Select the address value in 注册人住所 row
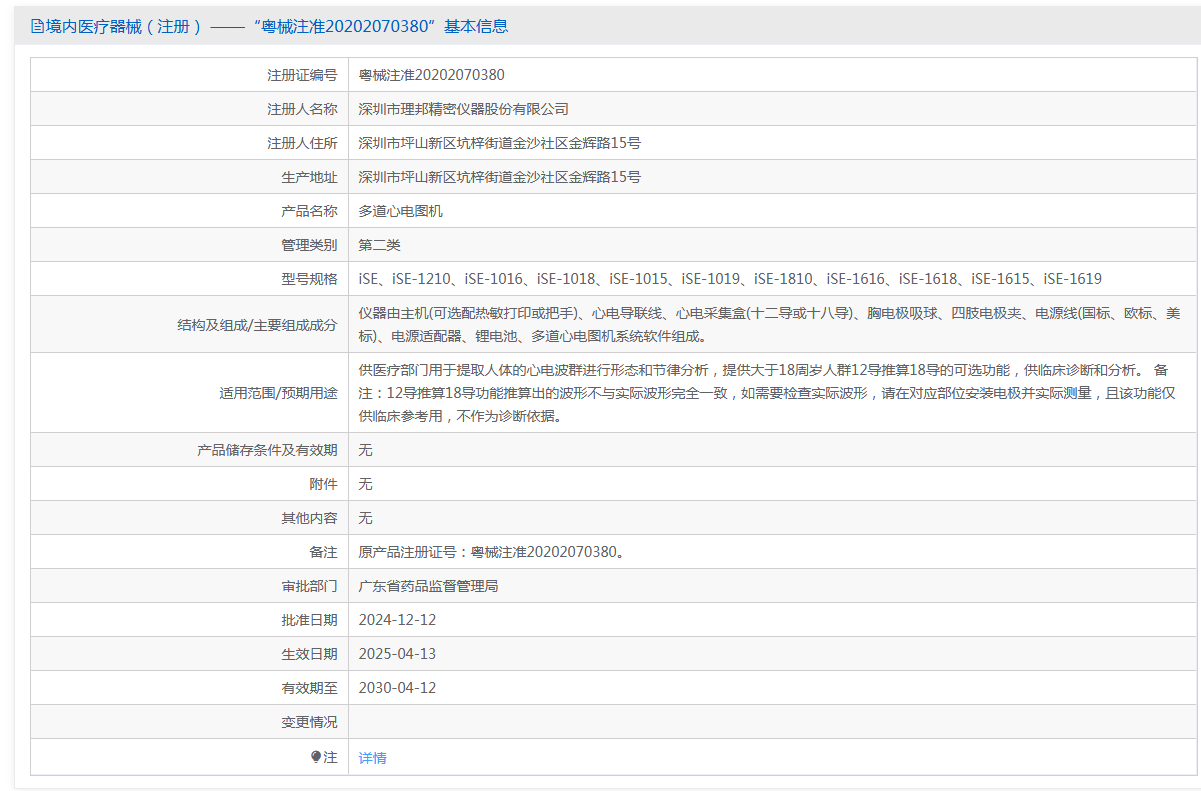The width and height of the screenshot is (1201, 791). coord(500,143)
